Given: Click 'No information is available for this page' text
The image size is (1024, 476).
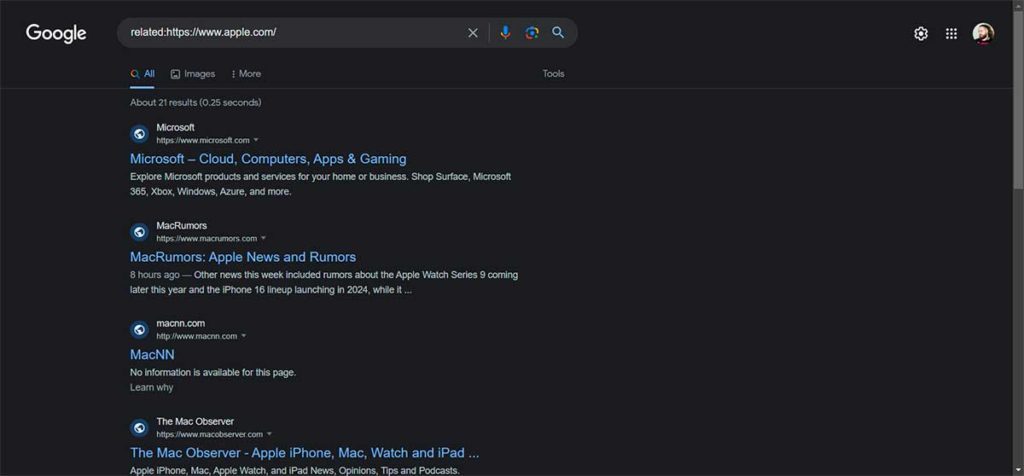Looking at the screenshot, I should coord(213,372).
